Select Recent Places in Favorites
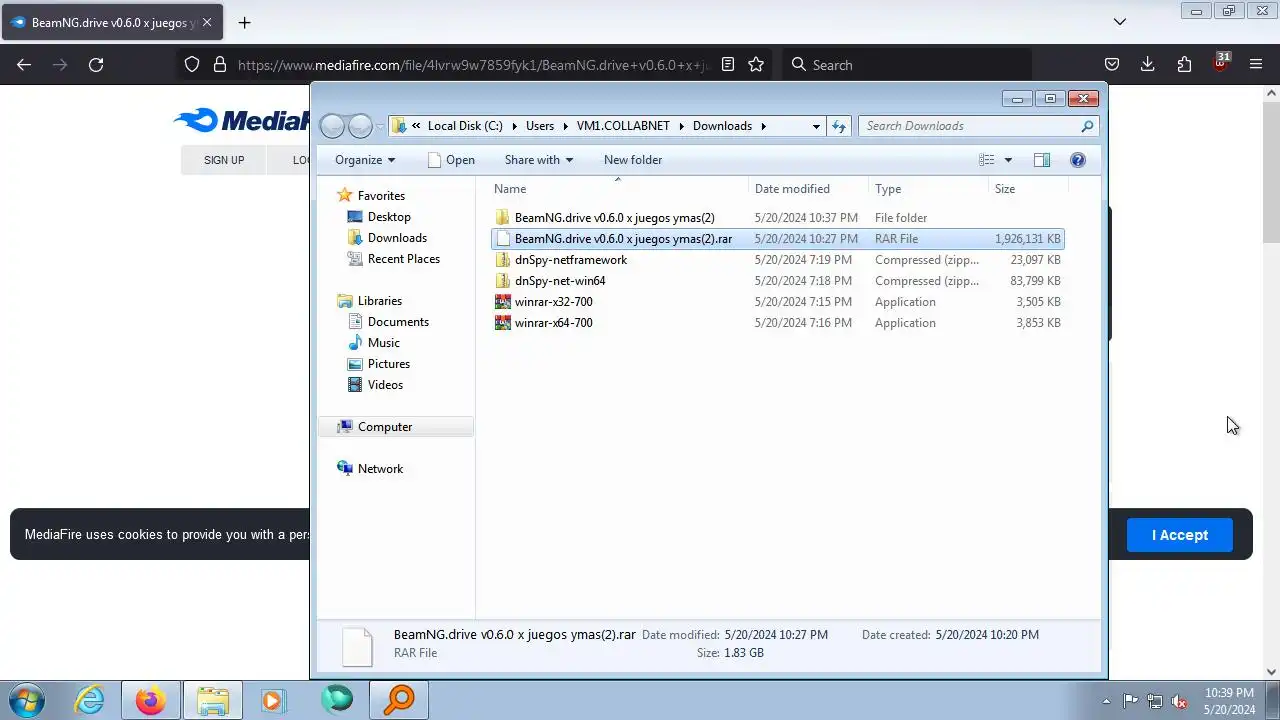 click(x=403, y=259)
